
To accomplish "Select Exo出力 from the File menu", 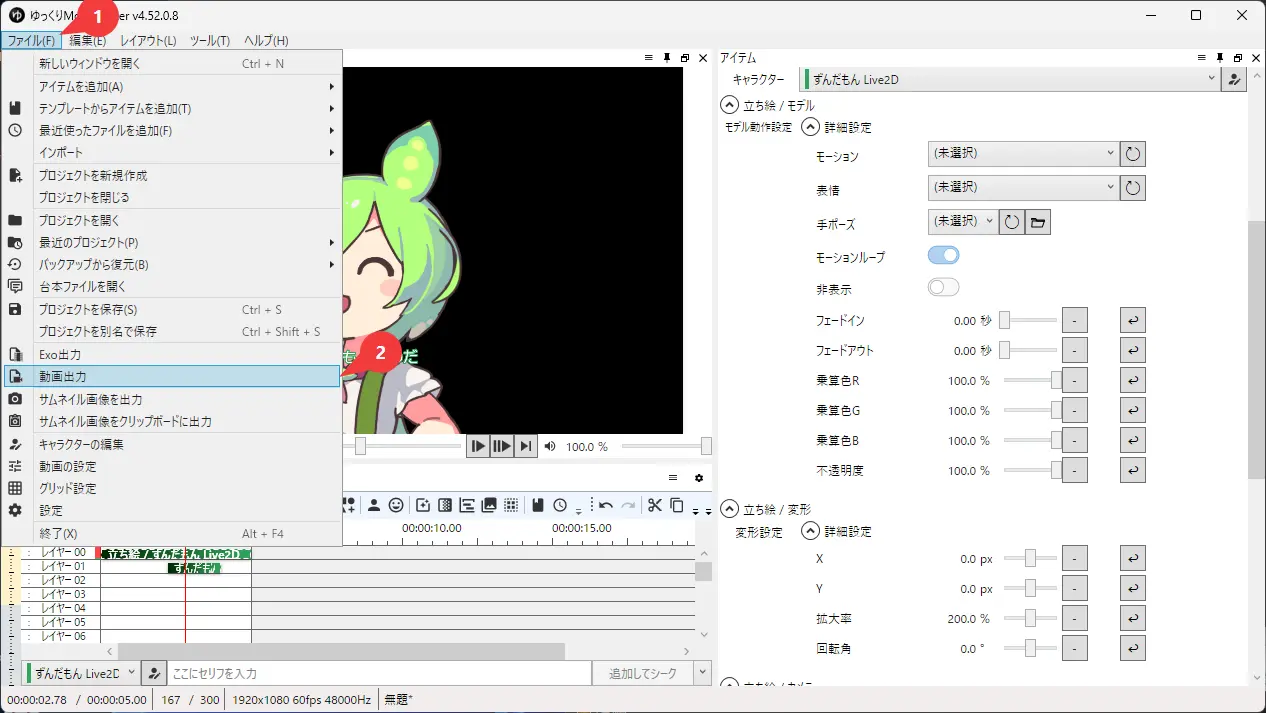I will tap(172, 354).
